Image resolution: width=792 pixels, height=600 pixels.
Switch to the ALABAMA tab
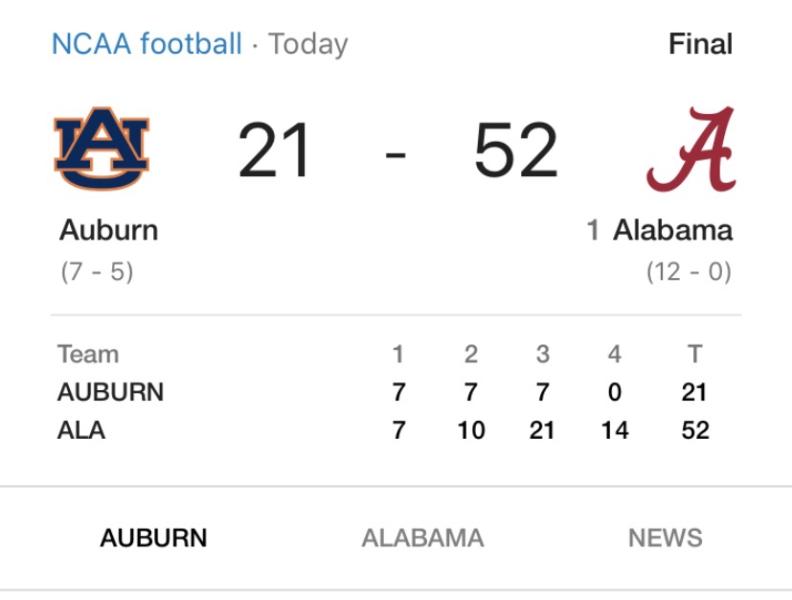point(423,538)
